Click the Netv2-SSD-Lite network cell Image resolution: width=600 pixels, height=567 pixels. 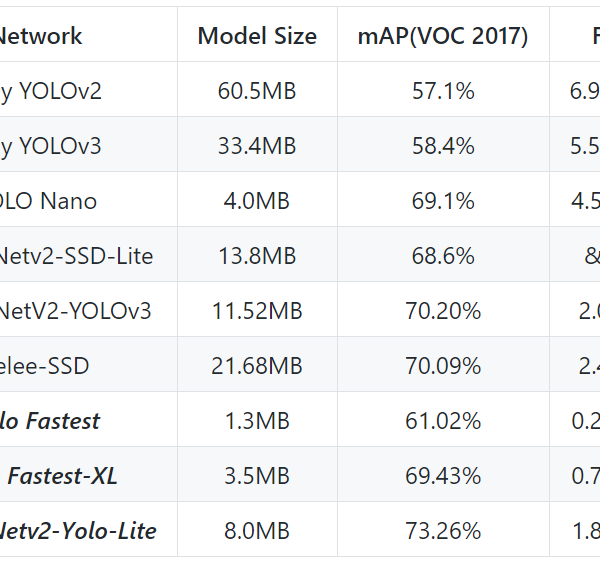point(76,256)
